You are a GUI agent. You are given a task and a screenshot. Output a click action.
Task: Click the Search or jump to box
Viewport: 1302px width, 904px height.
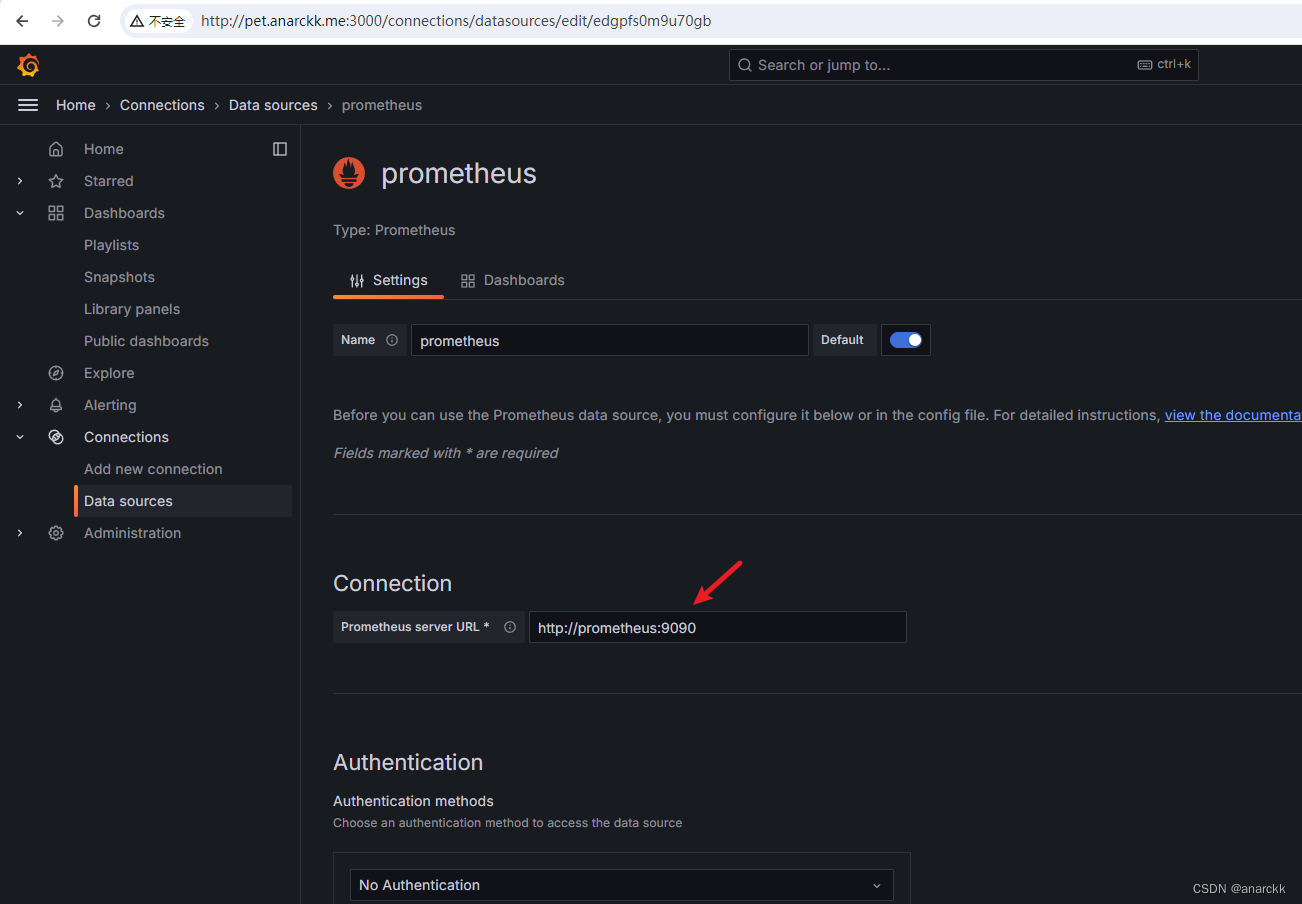(x=964, y=65)
